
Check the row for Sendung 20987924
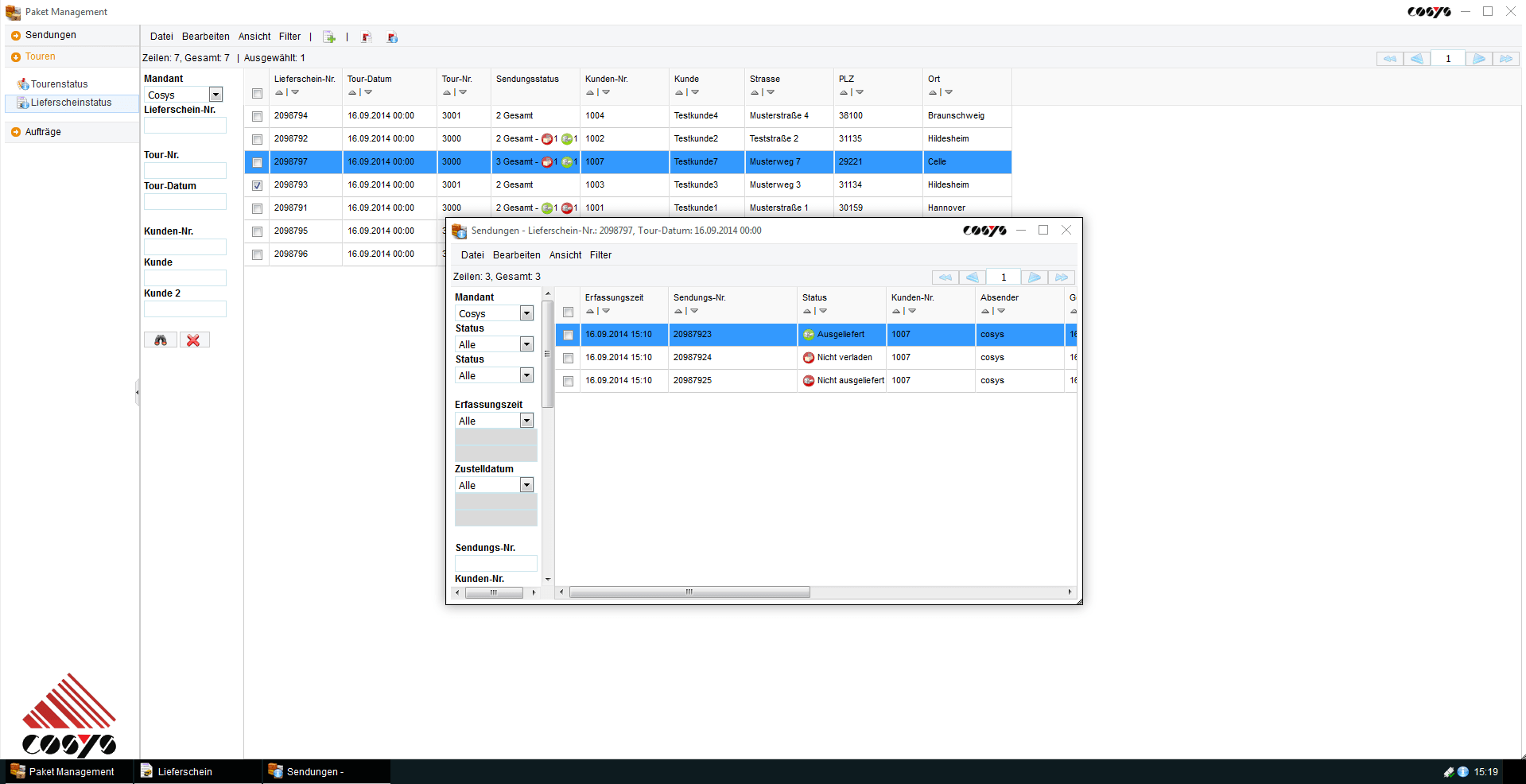(568, 359)
